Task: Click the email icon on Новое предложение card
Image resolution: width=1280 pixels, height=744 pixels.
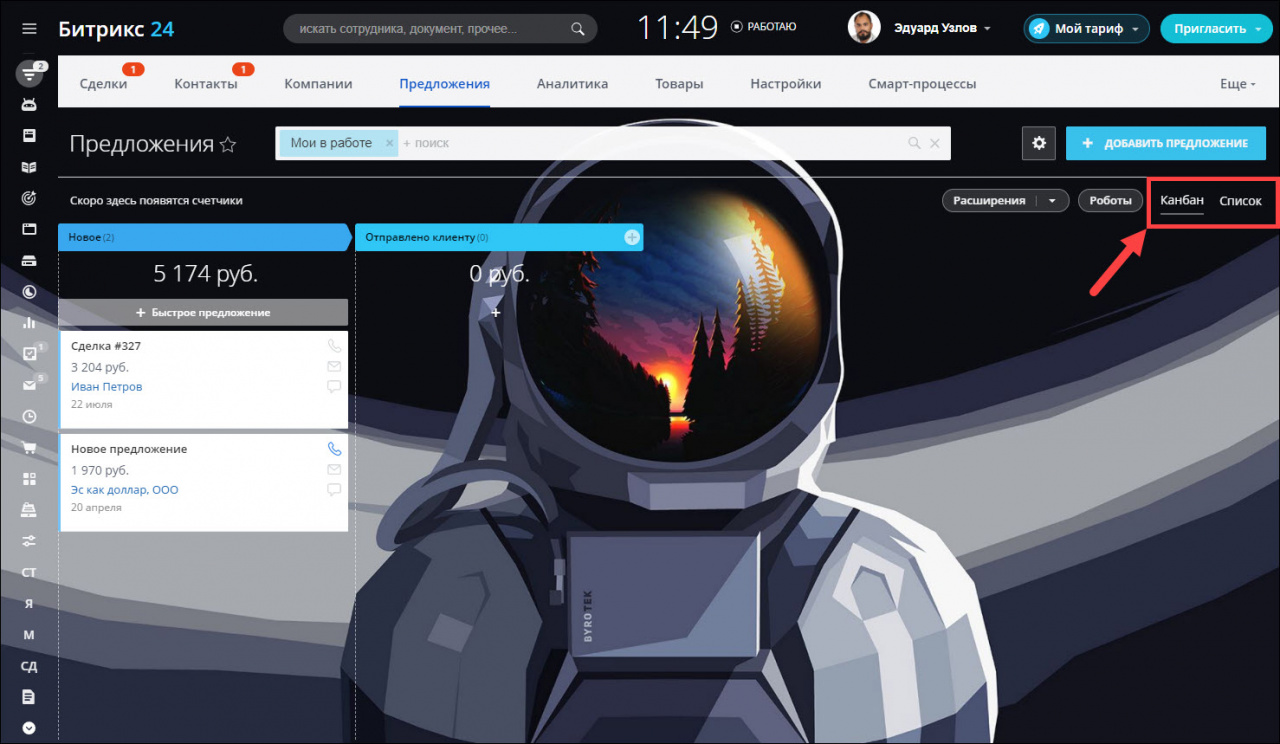Action: point(334,470)
